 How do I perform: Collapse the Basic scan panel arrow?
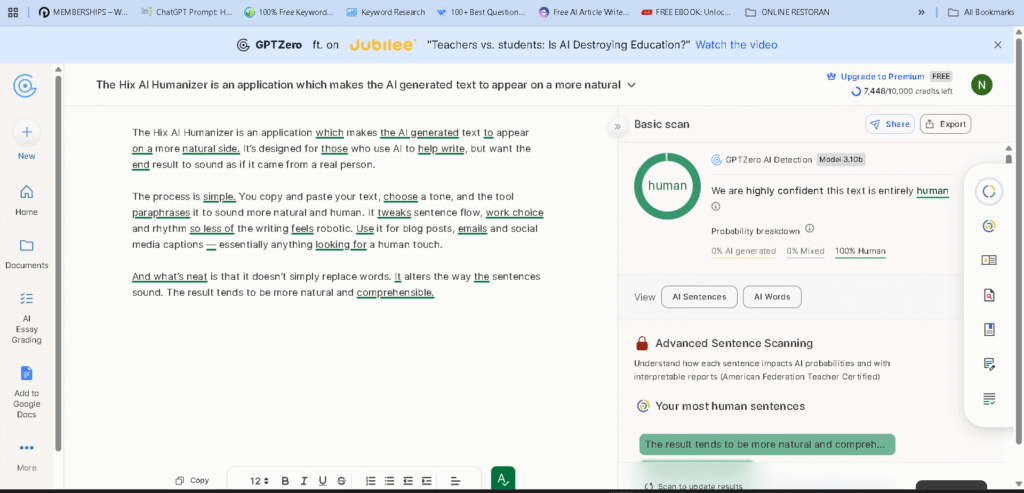coord(617,126)
